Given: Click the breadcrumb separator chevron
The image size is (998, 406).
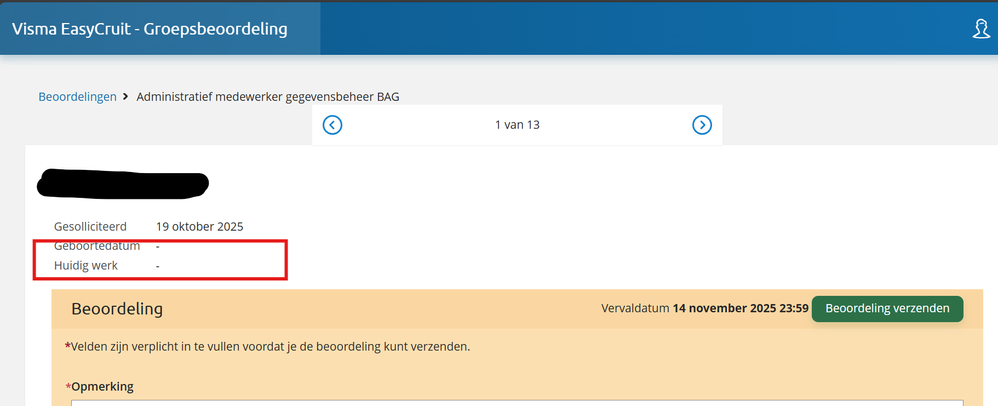Looking at the screenshot, I should (x=126, y=96).
